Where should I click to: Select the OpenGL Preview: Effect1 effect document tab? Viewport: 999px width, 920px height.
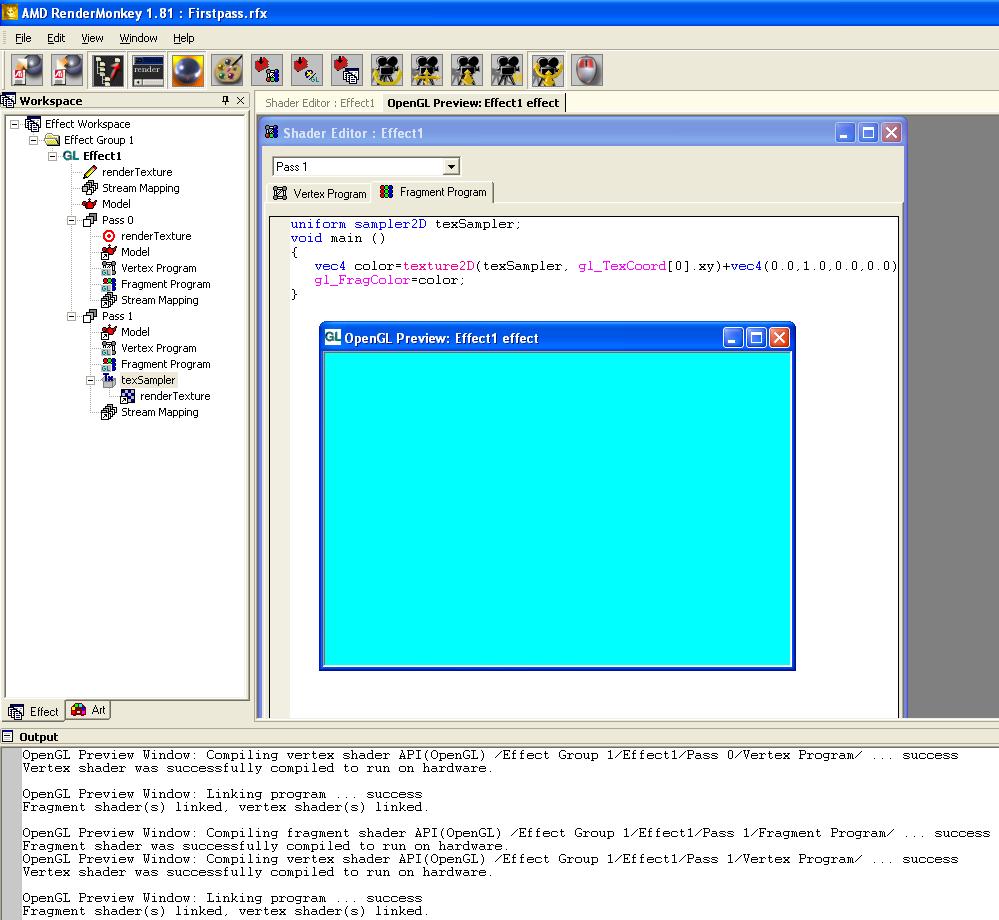473,103
